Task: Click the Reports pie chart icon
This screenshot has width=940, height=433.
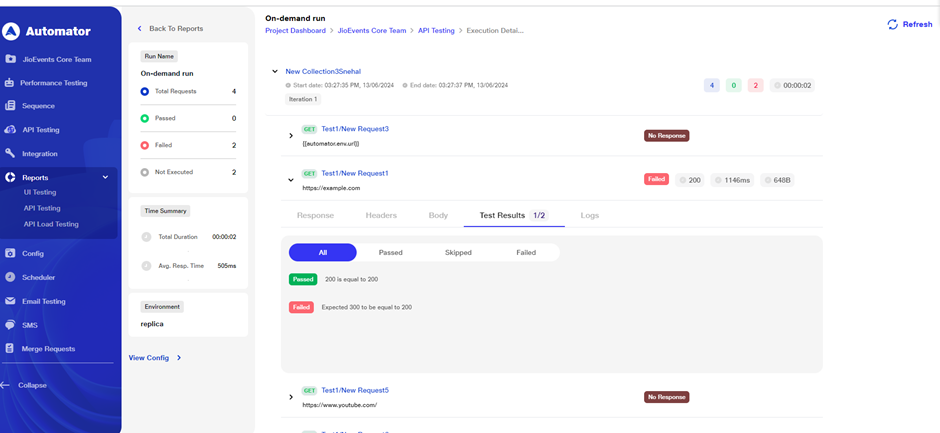Action: click(x=10, y=178)
